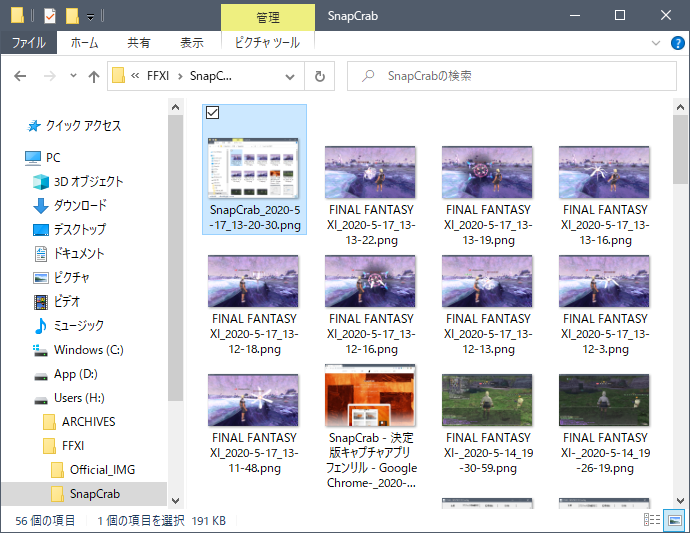Open the address bar history dropdown
690x533 pixels.
click(290, 77)
